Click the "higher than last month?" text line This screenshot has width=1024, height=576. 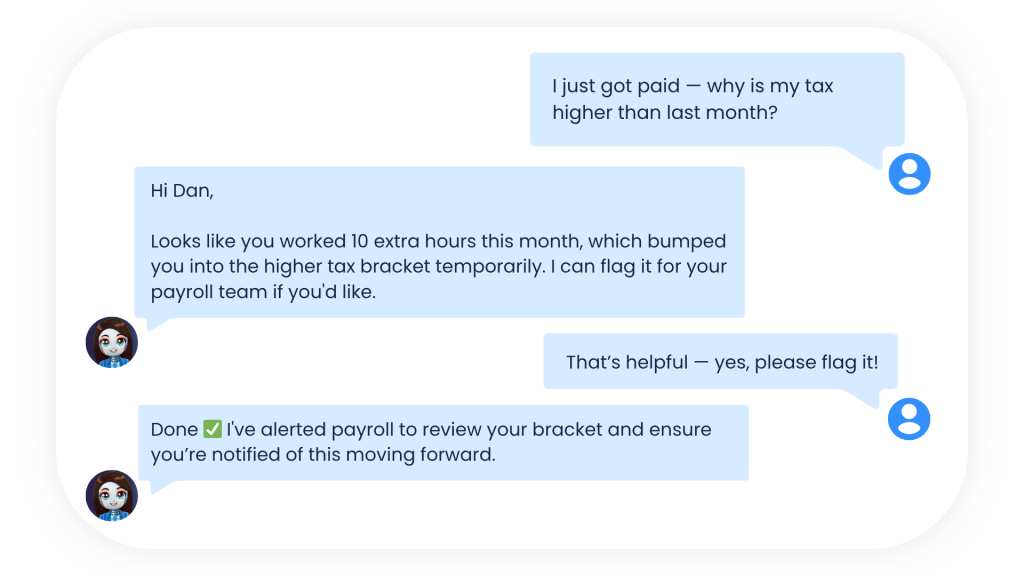coord(664,113)
